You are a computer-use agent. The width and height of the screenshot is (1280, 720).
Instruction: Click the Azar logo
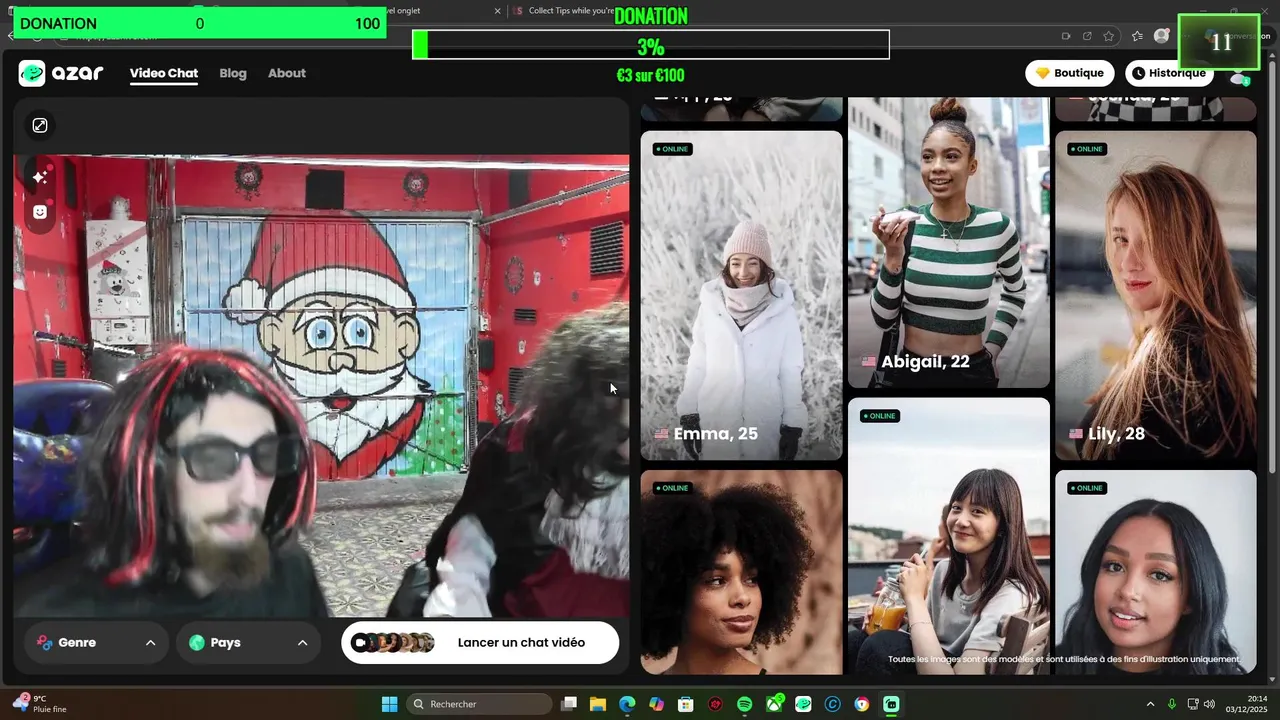click(x=60, y=73)
